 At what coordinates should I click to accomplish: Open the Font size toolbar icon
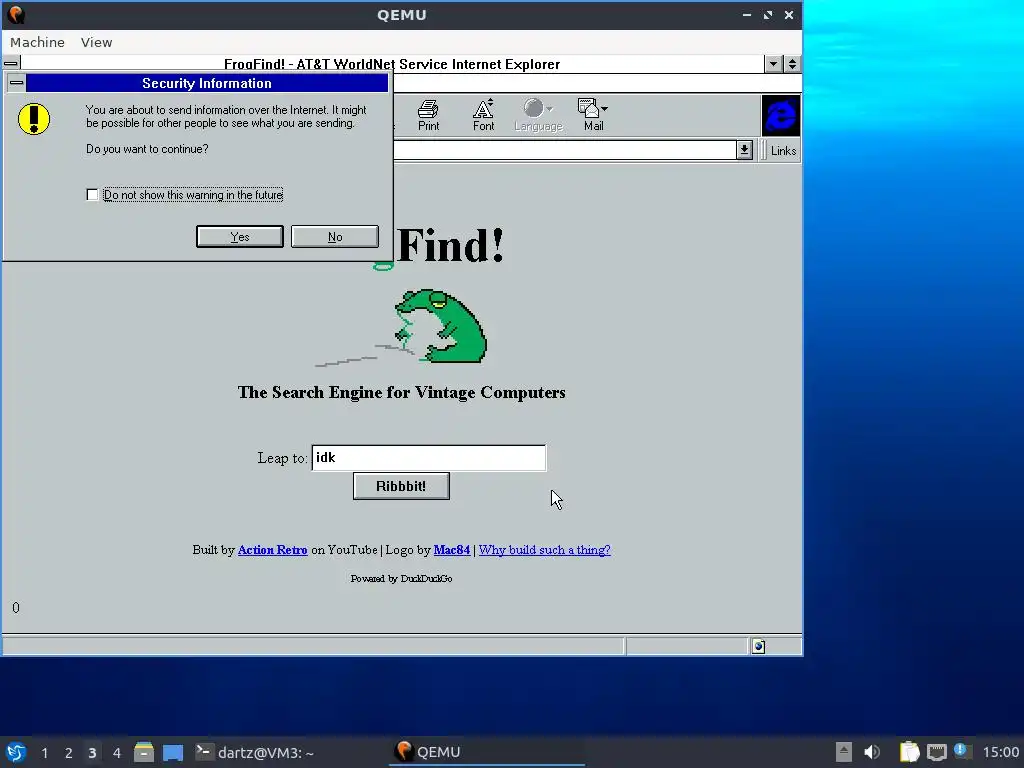[483, 115]
